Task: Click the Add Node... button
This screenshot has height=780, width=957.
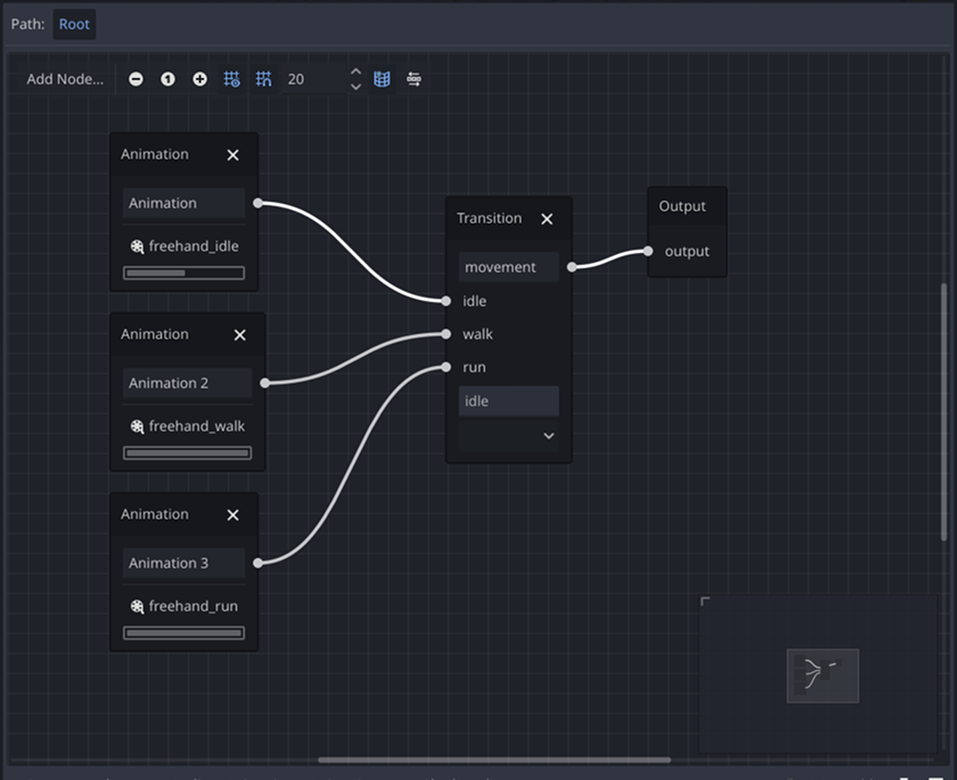Action: click(x=65, y=79)
